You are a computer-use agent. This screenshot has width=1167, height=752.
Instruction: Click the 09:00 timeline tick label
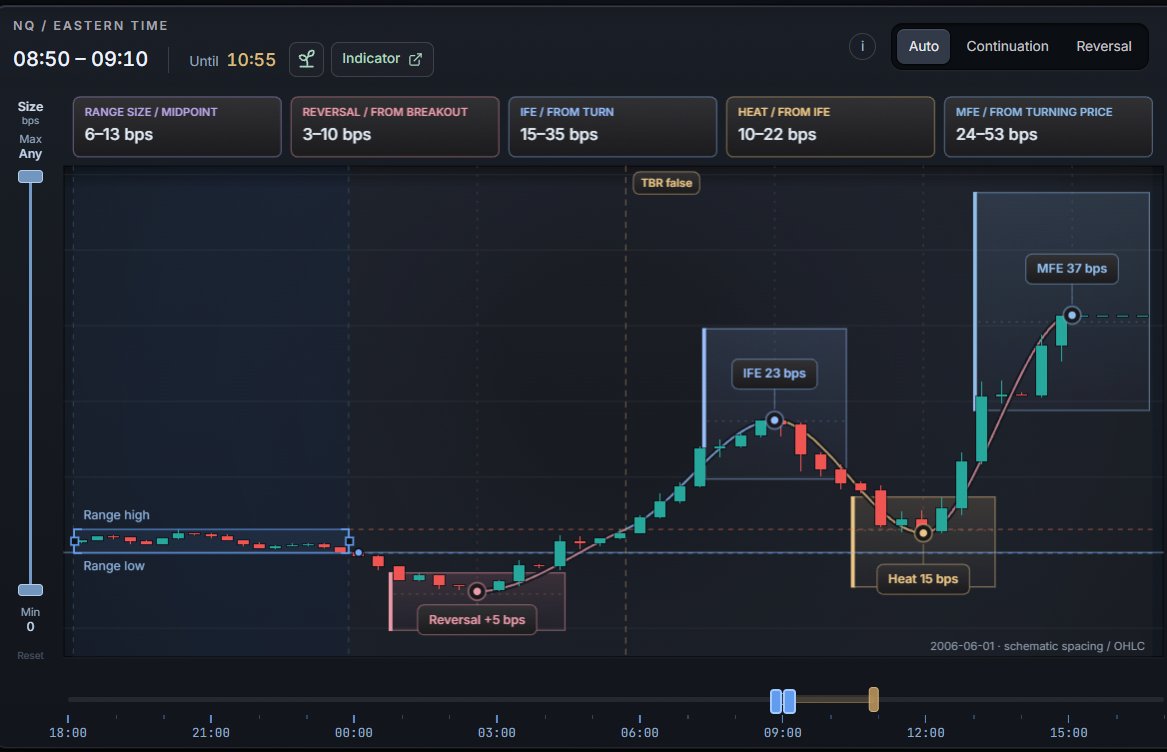(x=782, y=733)
